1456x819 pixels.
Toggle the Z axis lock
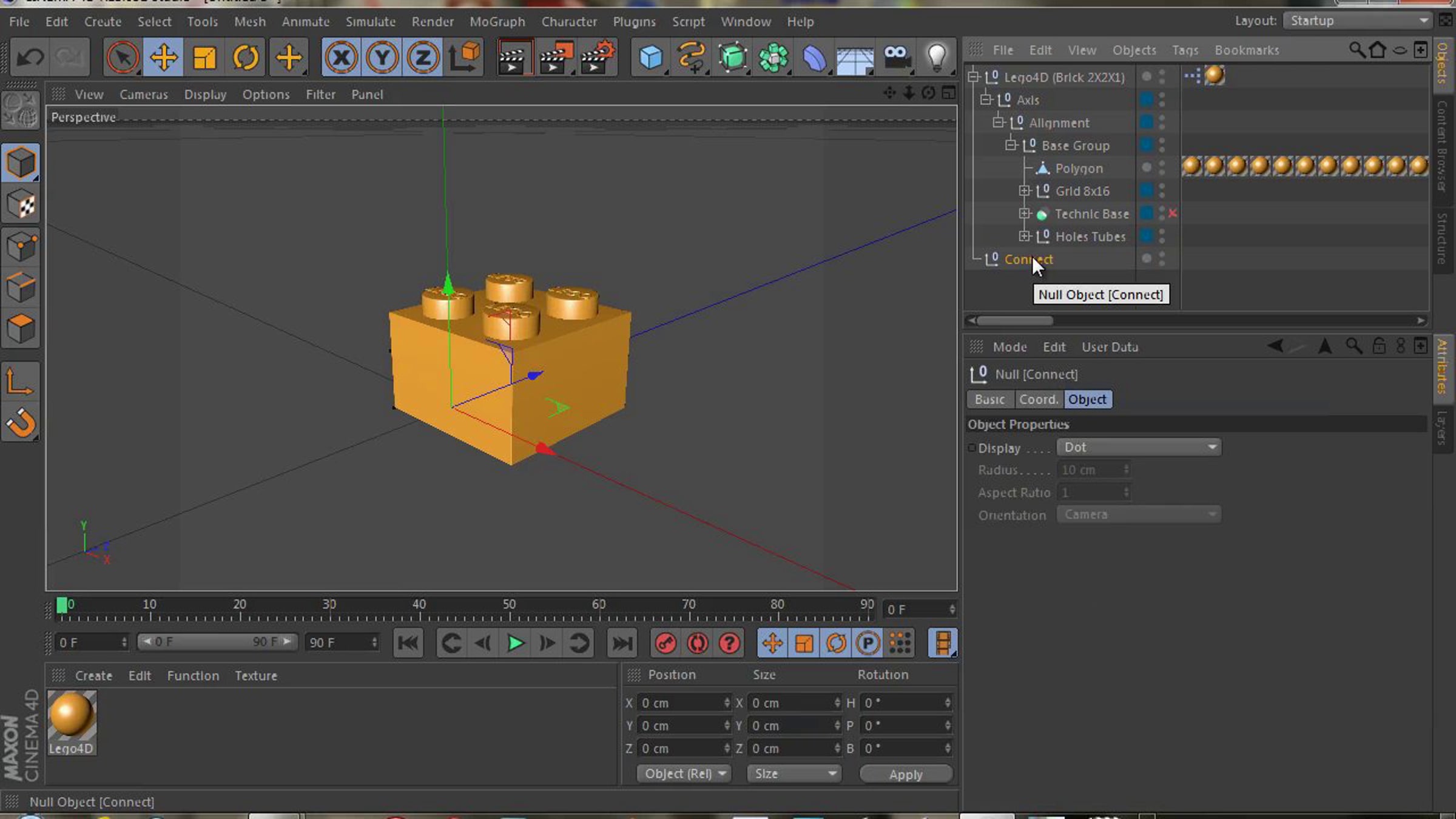pyautogui.click(x=423, y=58)
